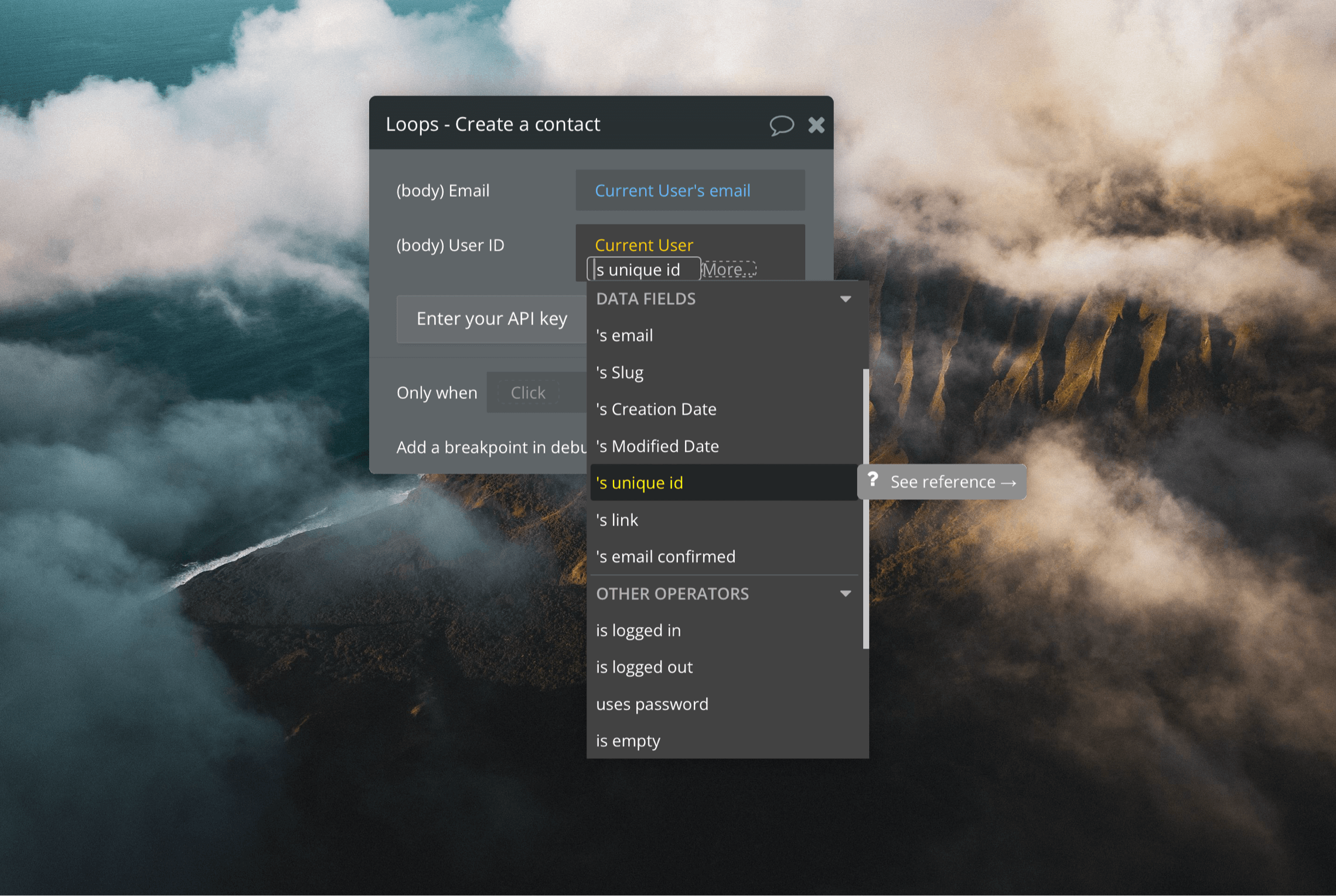Select 's email confirmed field
The width and height of the screenshot is (1336, 896).
724,557
